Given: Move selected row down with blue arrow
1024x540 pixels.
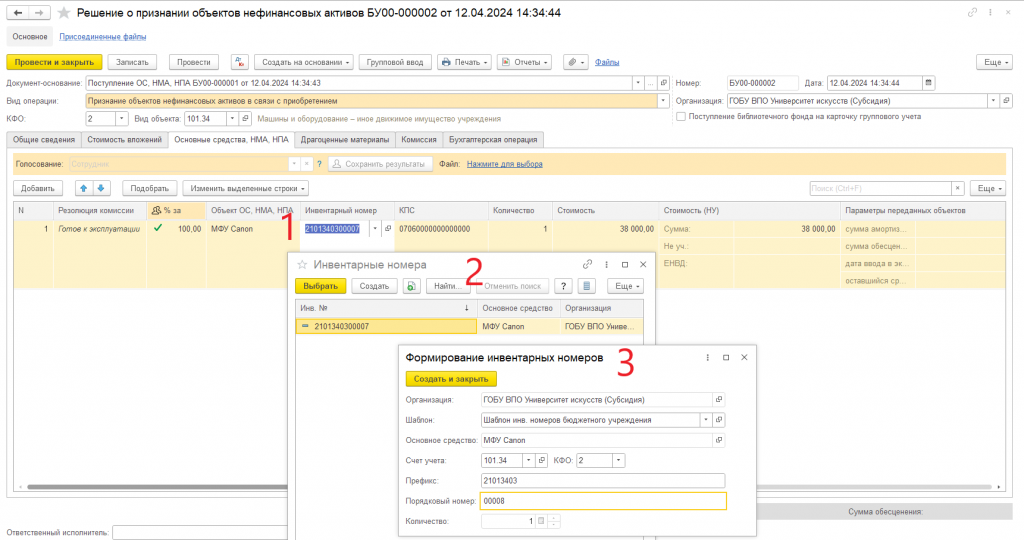Looking at the screenshot, I should (x=101, y=188).
